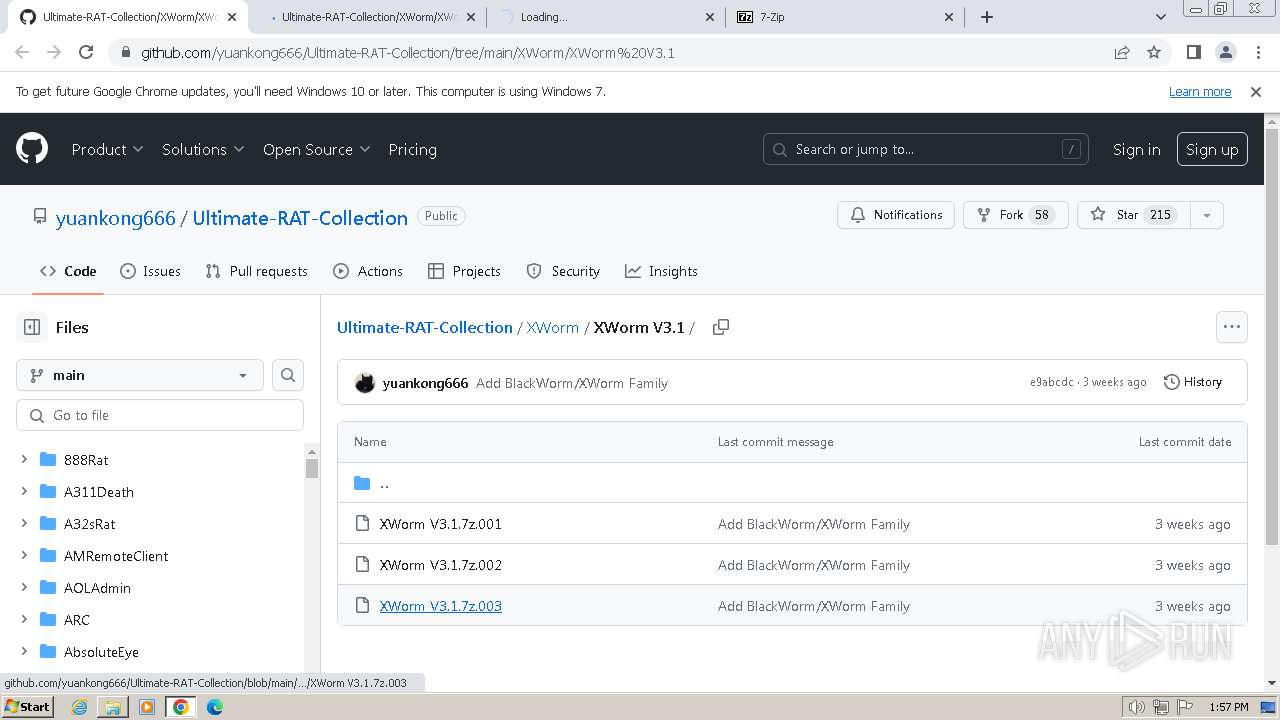
Task: Click the file search magnifier button
Action: tap(288, 375)
